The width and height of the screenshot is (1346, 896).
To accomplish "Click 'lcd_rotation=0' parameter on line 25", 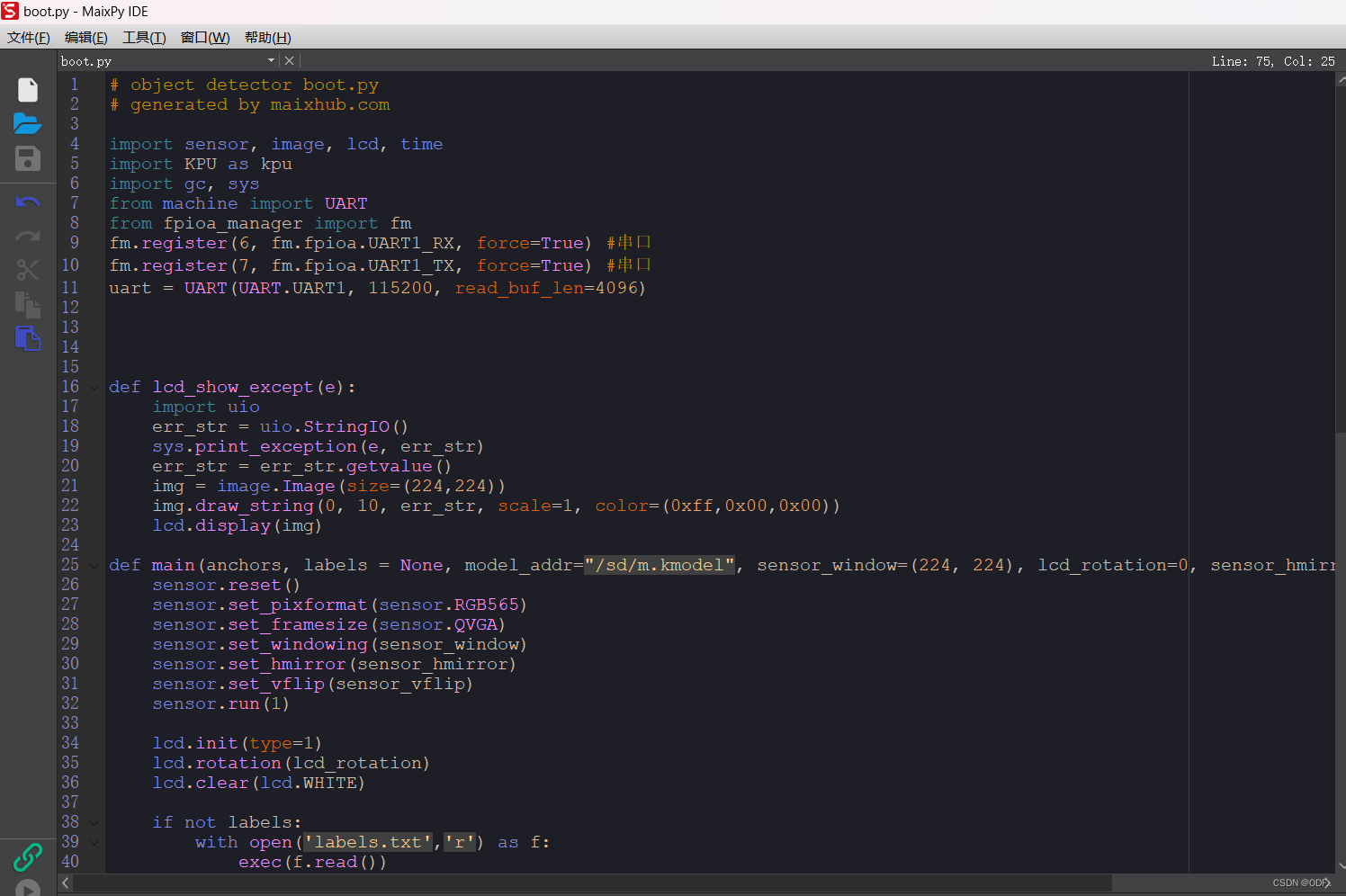I will point(1113,565).
